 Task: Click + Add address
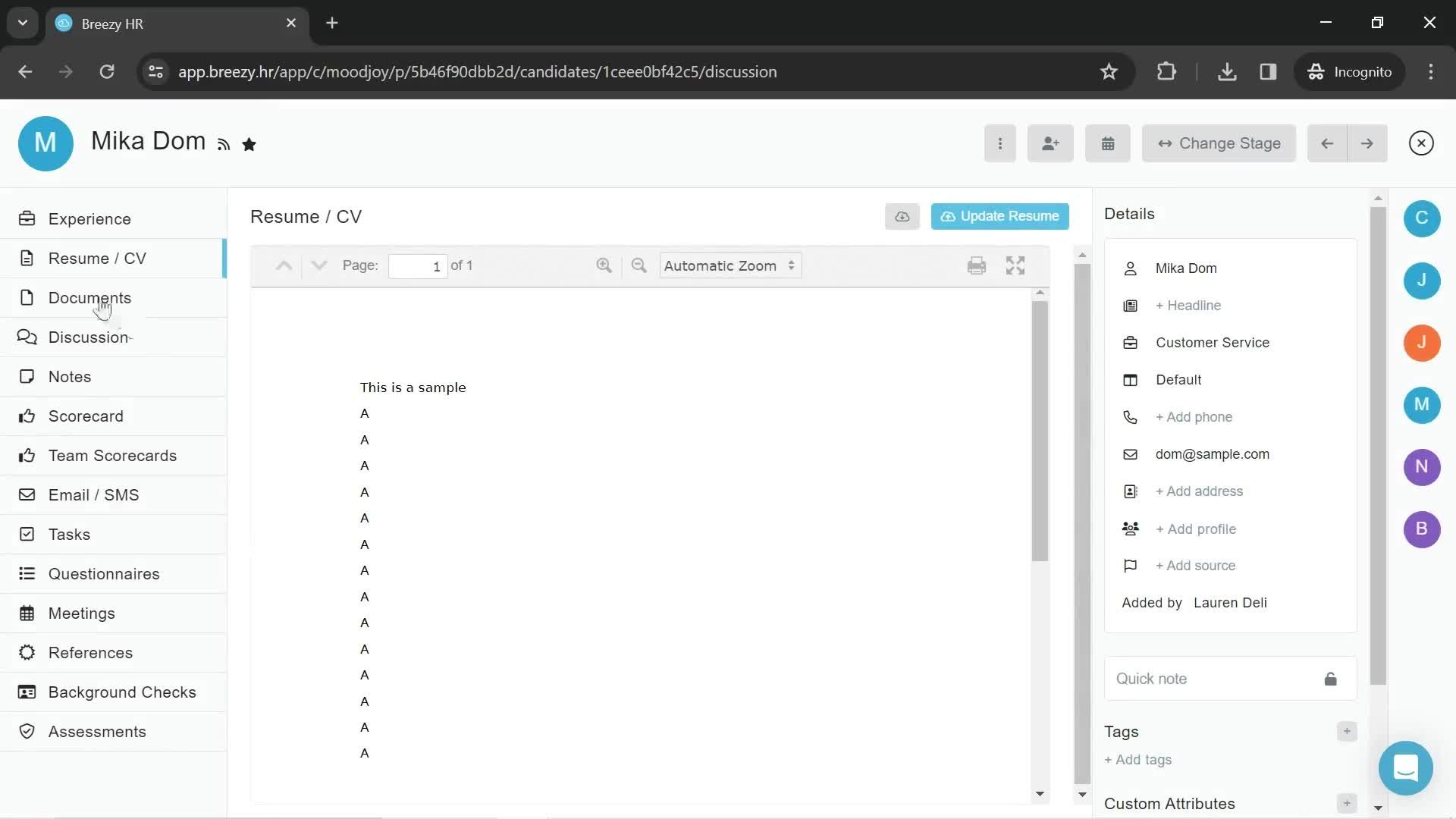tap(1199, 491)
